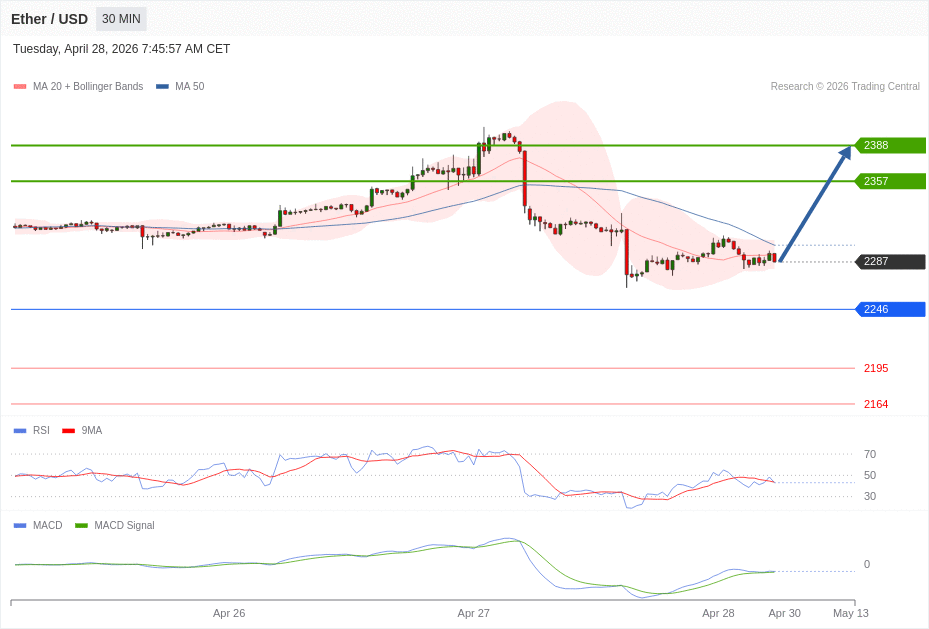Click the Apr 26 date marker
The image size is (929, 629).
[229, 613]
